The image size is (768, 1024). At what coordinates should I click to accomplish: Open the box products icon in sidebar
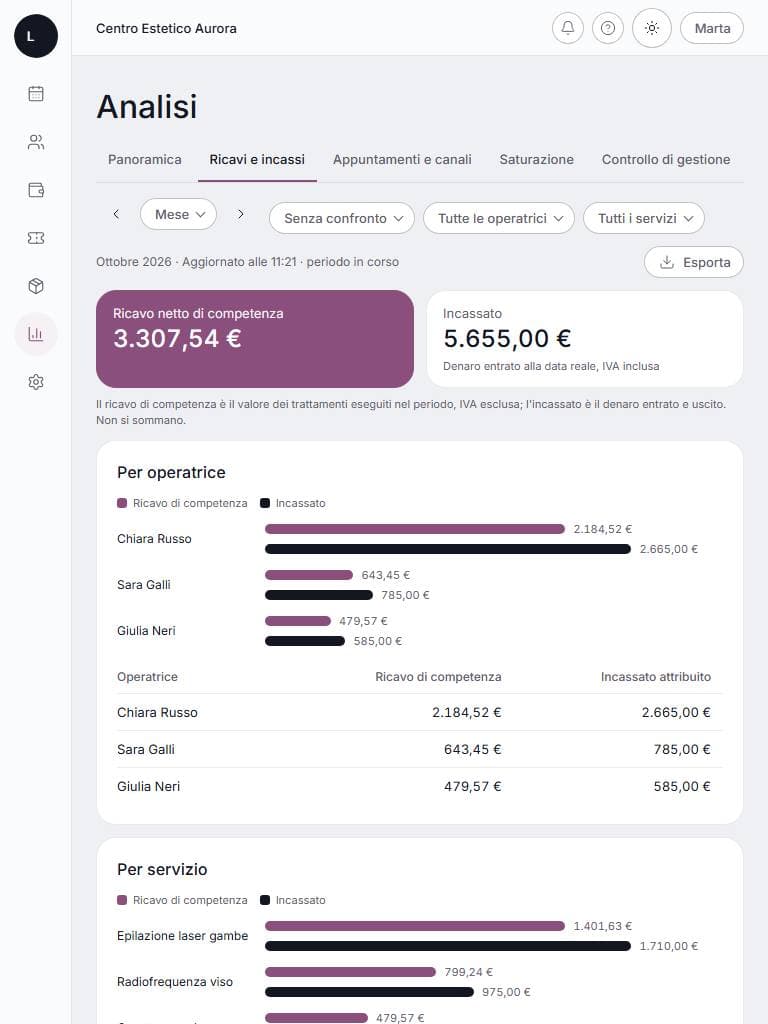pos(36,286)
